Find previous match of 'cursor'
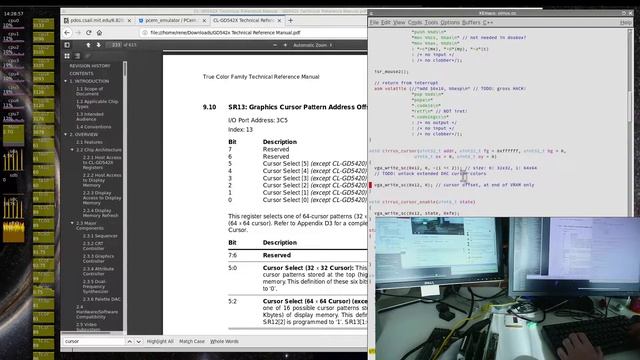Image resolution: width=640 pixels, height=360 pixels. [129, 341]
